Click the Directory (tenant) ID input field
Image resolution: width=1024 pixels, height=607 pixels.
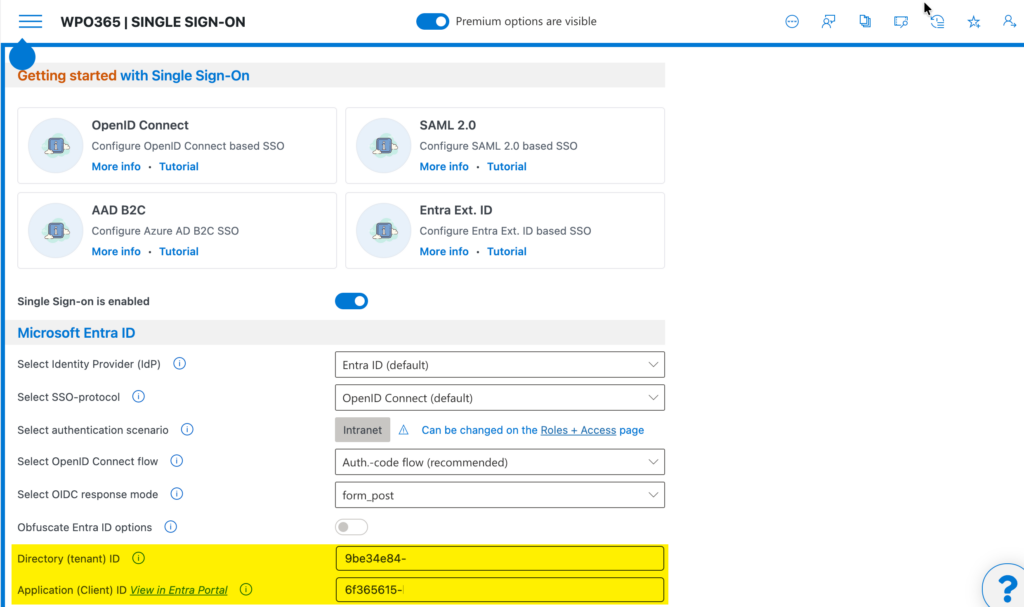499,557
